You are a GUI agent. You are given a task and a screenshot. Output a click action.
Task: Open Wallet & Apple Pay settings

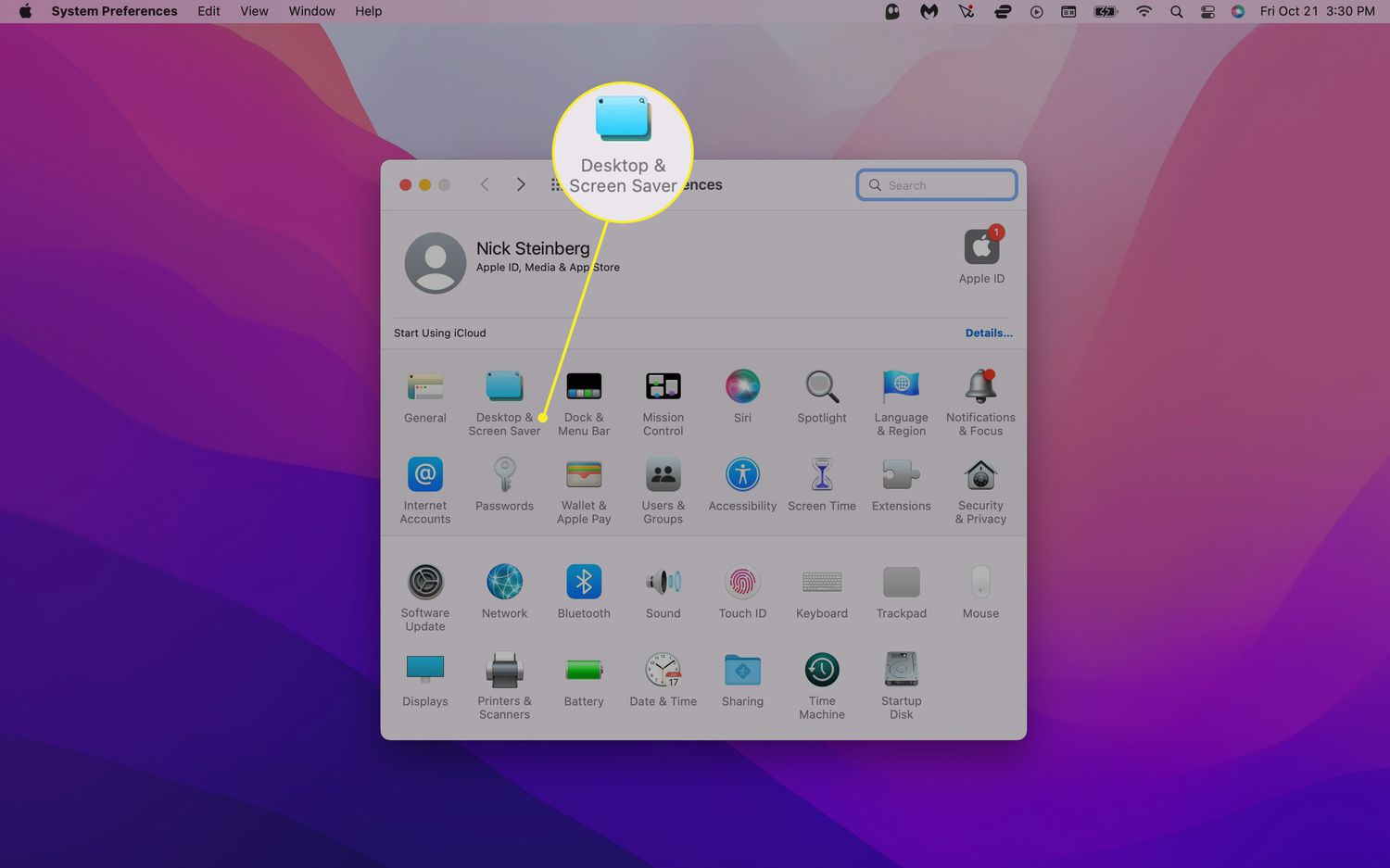[584, 490]
